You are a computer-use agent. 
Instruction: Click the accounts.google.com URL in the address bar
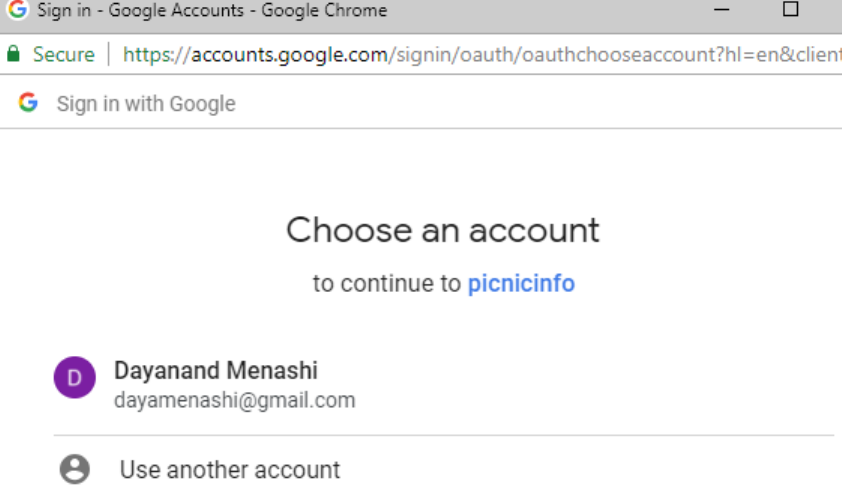point(289,54)
